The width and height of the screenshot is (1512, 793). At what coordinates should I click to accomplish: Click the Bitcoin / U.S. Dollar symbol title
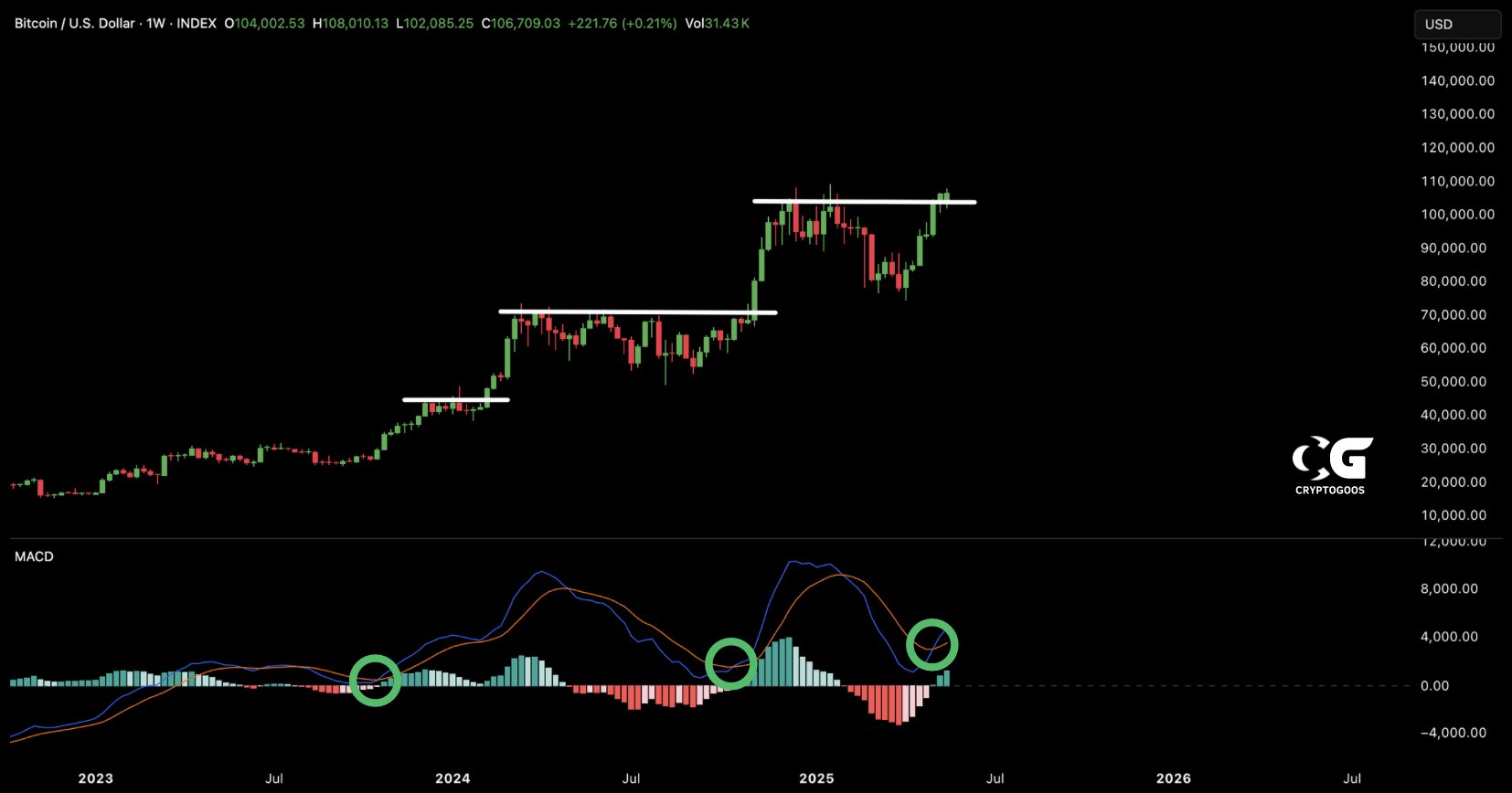coord(74,24)
